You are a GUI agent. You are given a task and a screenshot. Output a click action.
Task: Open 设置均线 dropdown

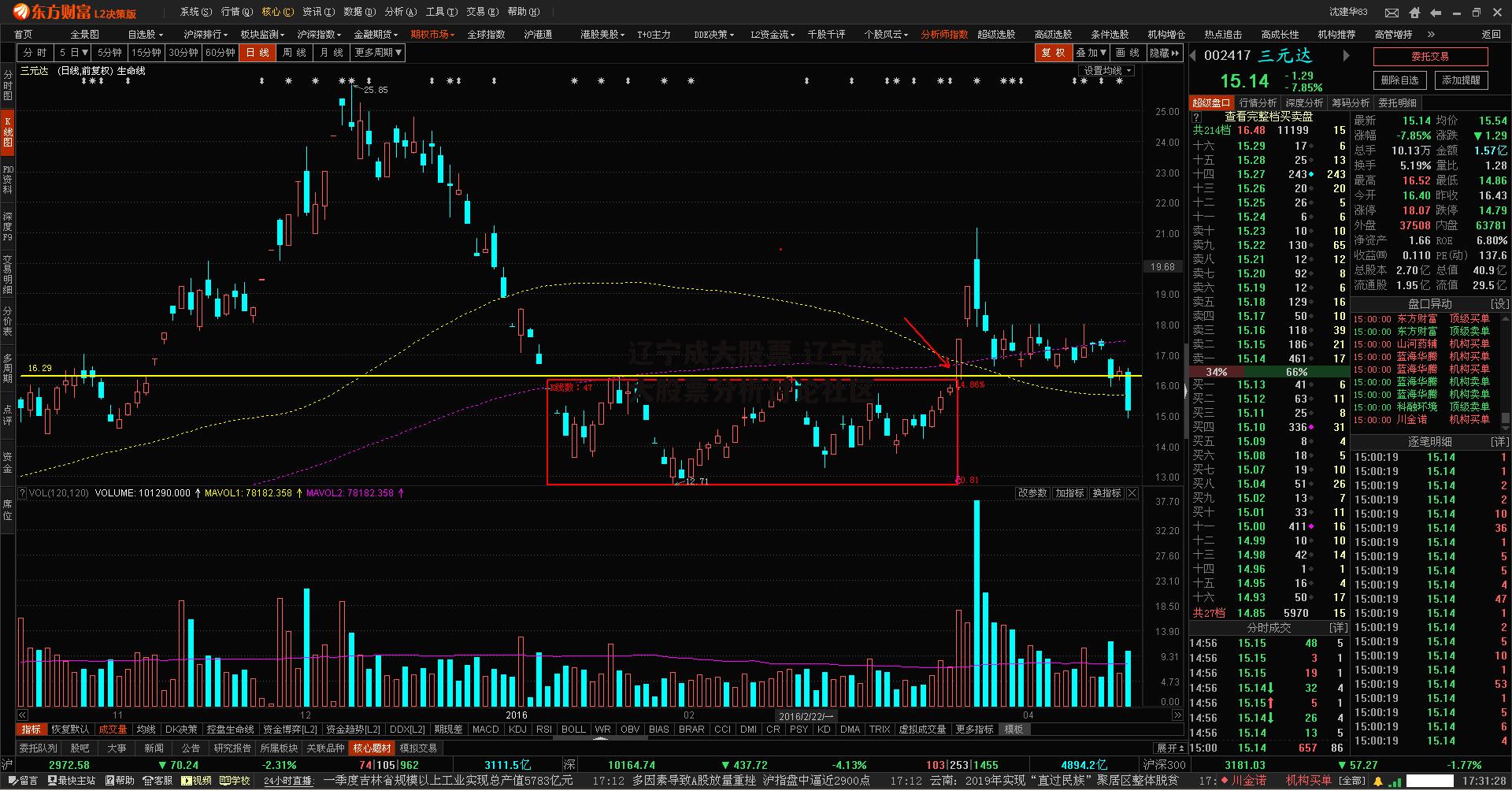coord(1106,71)
